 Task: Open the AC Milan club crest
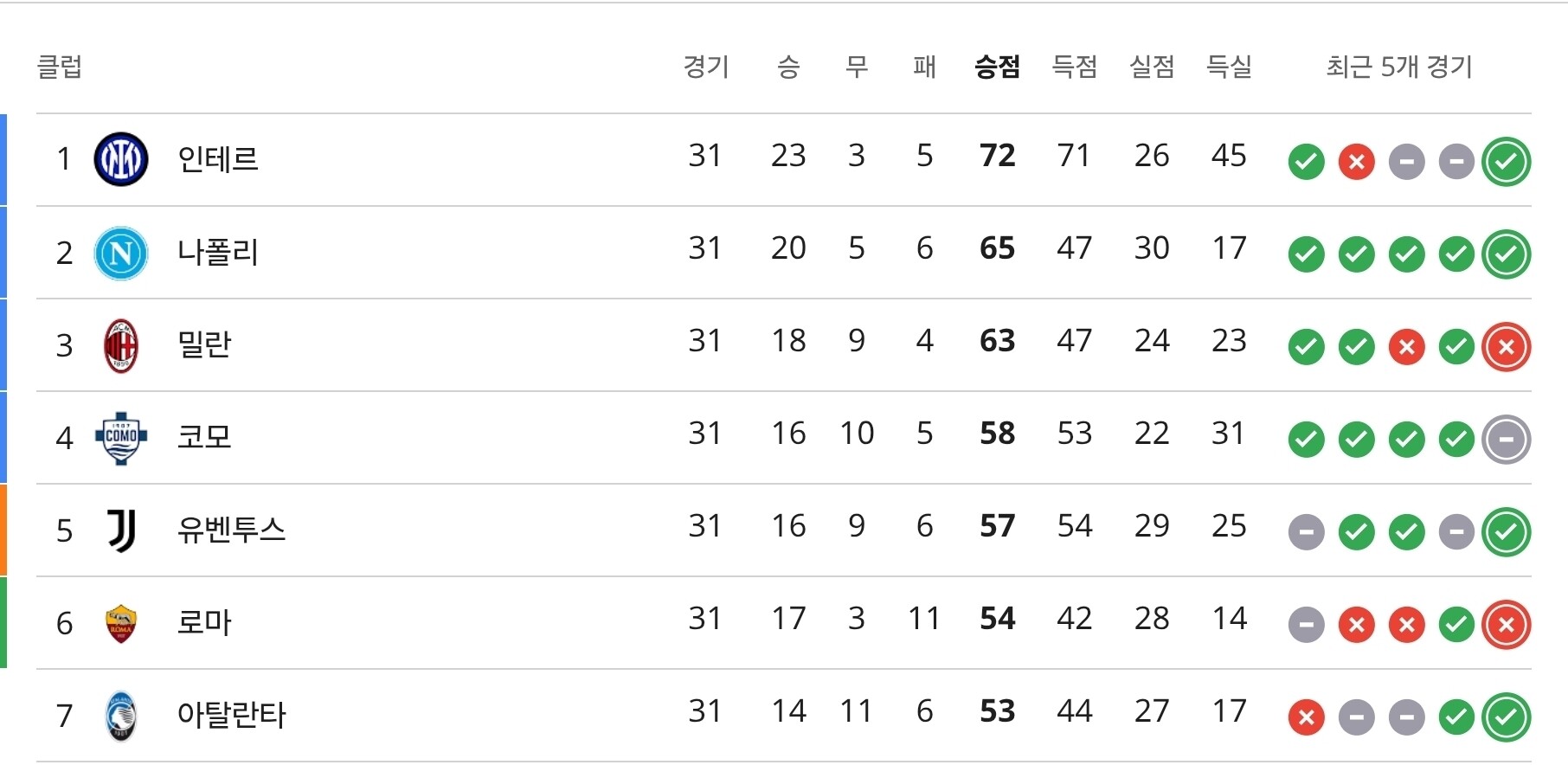[x=121, y=345]
